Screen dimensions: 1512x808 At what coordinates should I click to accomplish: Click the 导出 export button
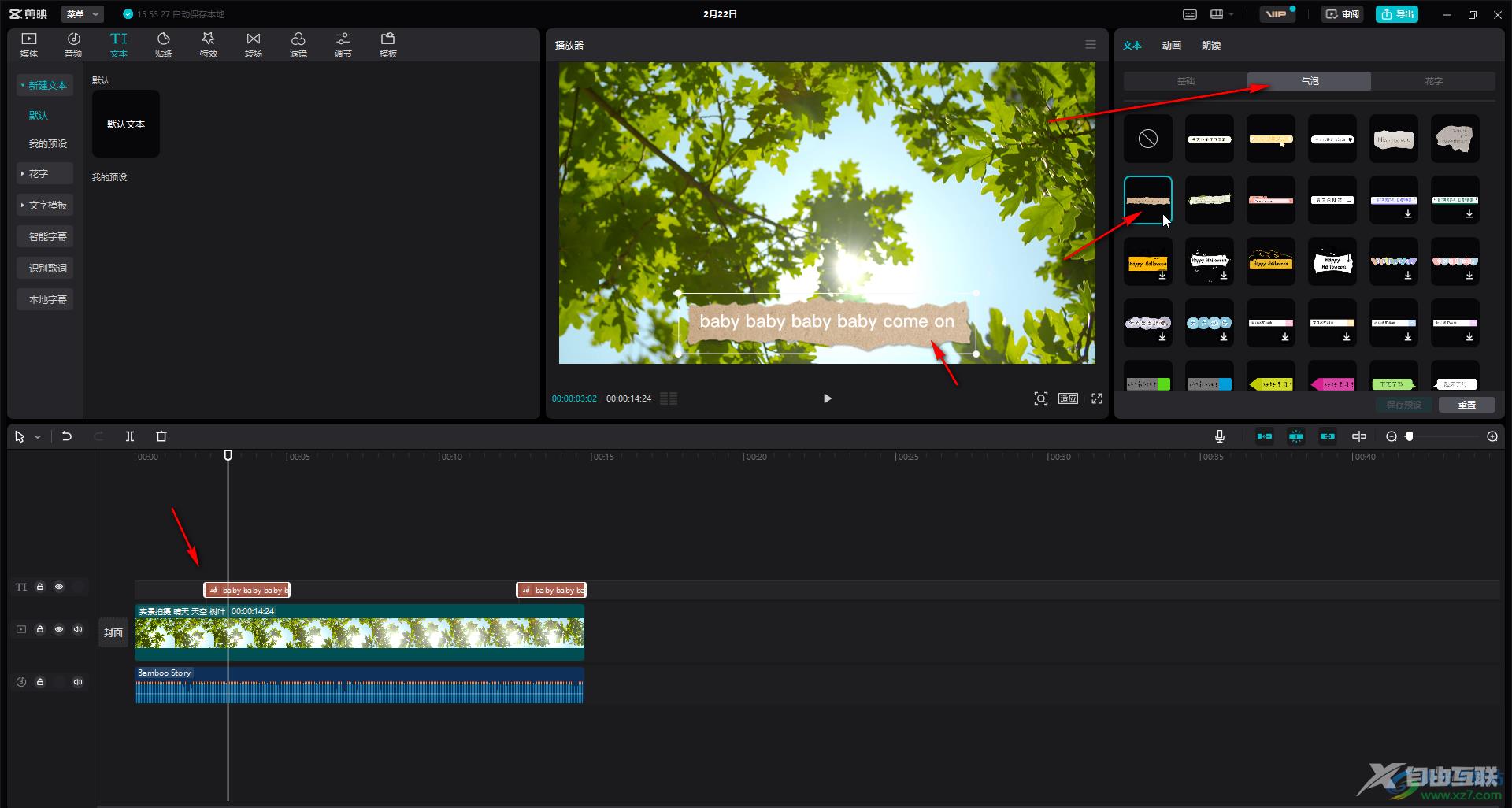1397,14
